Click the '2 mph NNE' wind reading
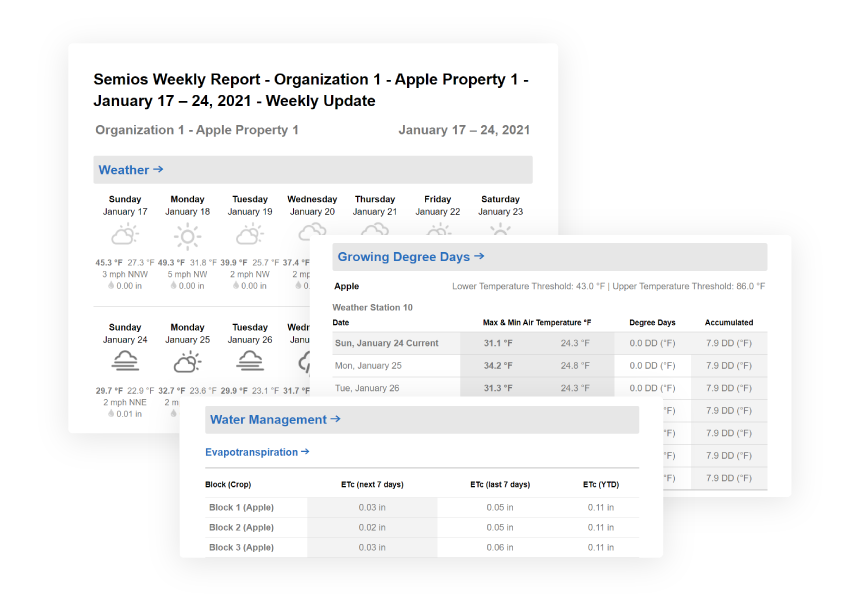 125,403
